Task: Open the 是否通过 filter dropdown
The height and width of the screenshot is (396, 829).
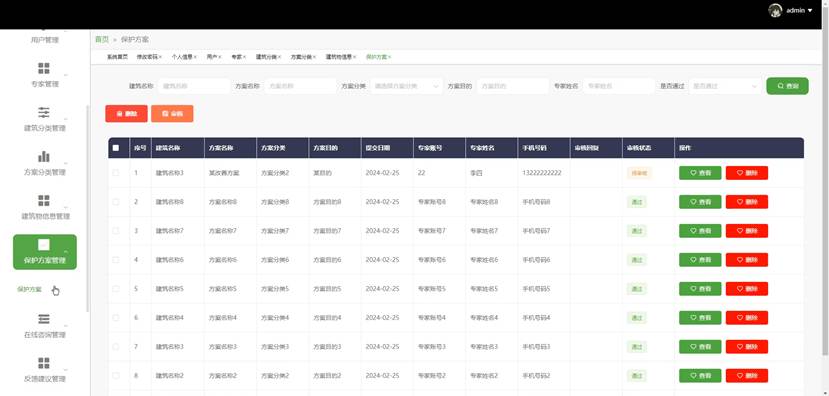Action: pos(725,86)
